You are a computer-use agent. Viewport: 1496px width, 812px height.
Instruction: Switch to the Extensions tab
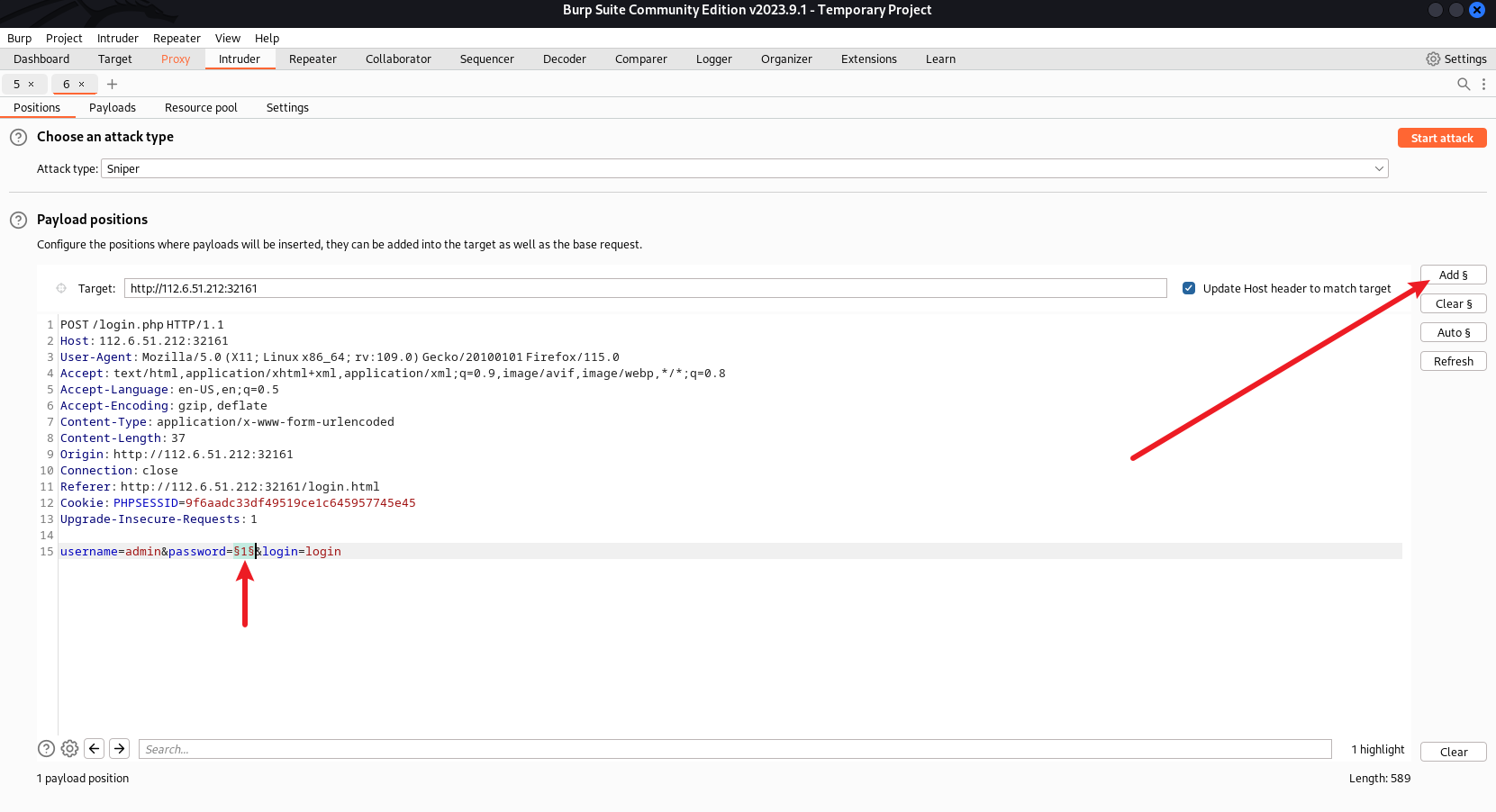[x=869, y=59]
